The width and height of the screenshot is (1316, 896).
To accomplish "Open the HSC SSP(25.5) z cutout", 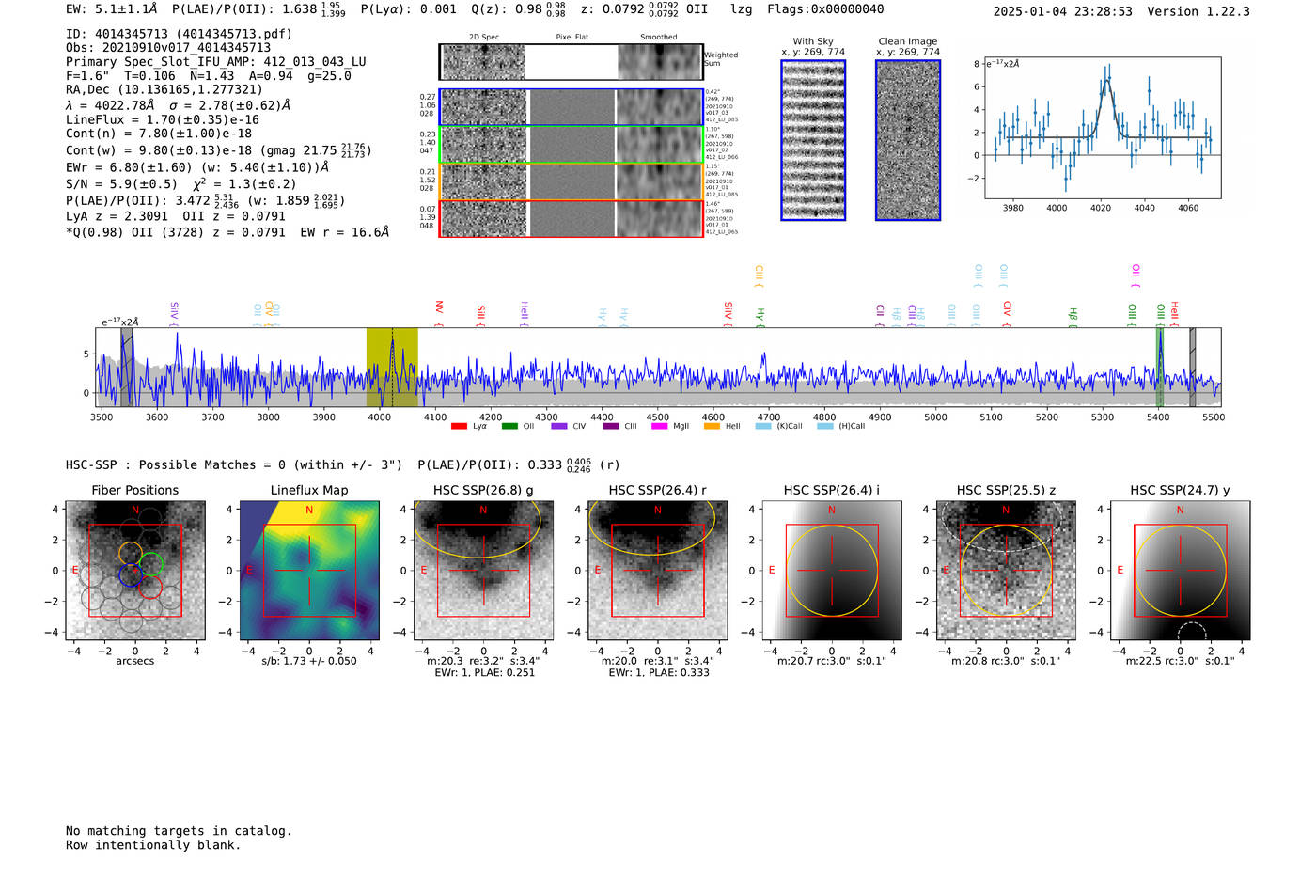I will pyautogui.click(x=1006, y=571).
